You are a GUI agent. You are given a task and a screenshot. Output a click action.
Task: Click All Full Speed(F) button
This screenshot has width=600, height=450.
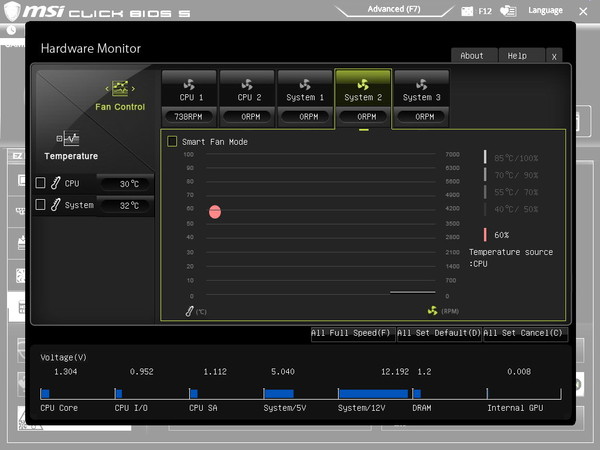pos(351,333)
